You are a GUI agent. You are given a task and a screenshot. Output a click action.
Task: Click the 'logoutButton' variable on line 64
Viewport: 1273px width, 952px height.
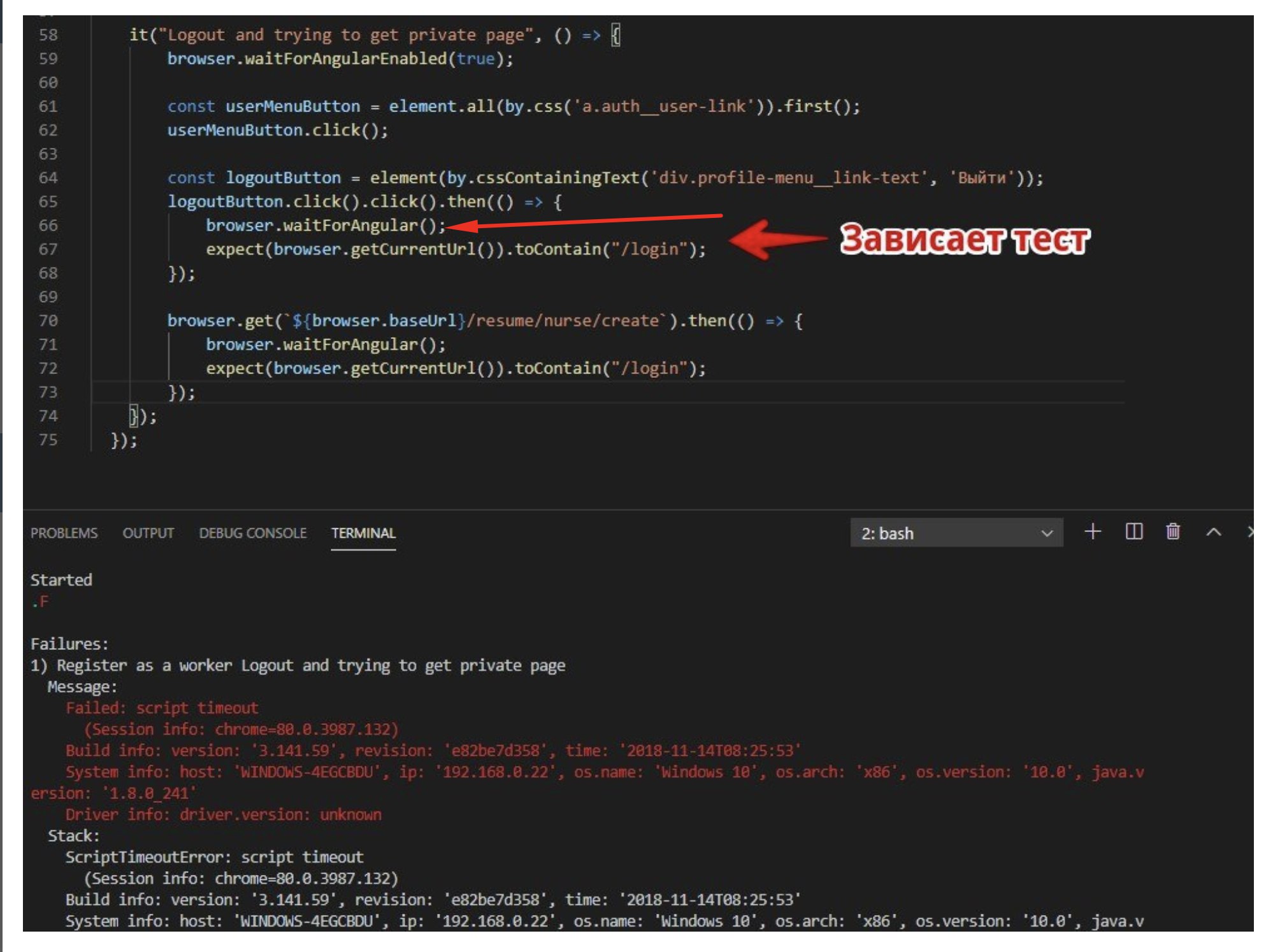(x=283, y=178)
